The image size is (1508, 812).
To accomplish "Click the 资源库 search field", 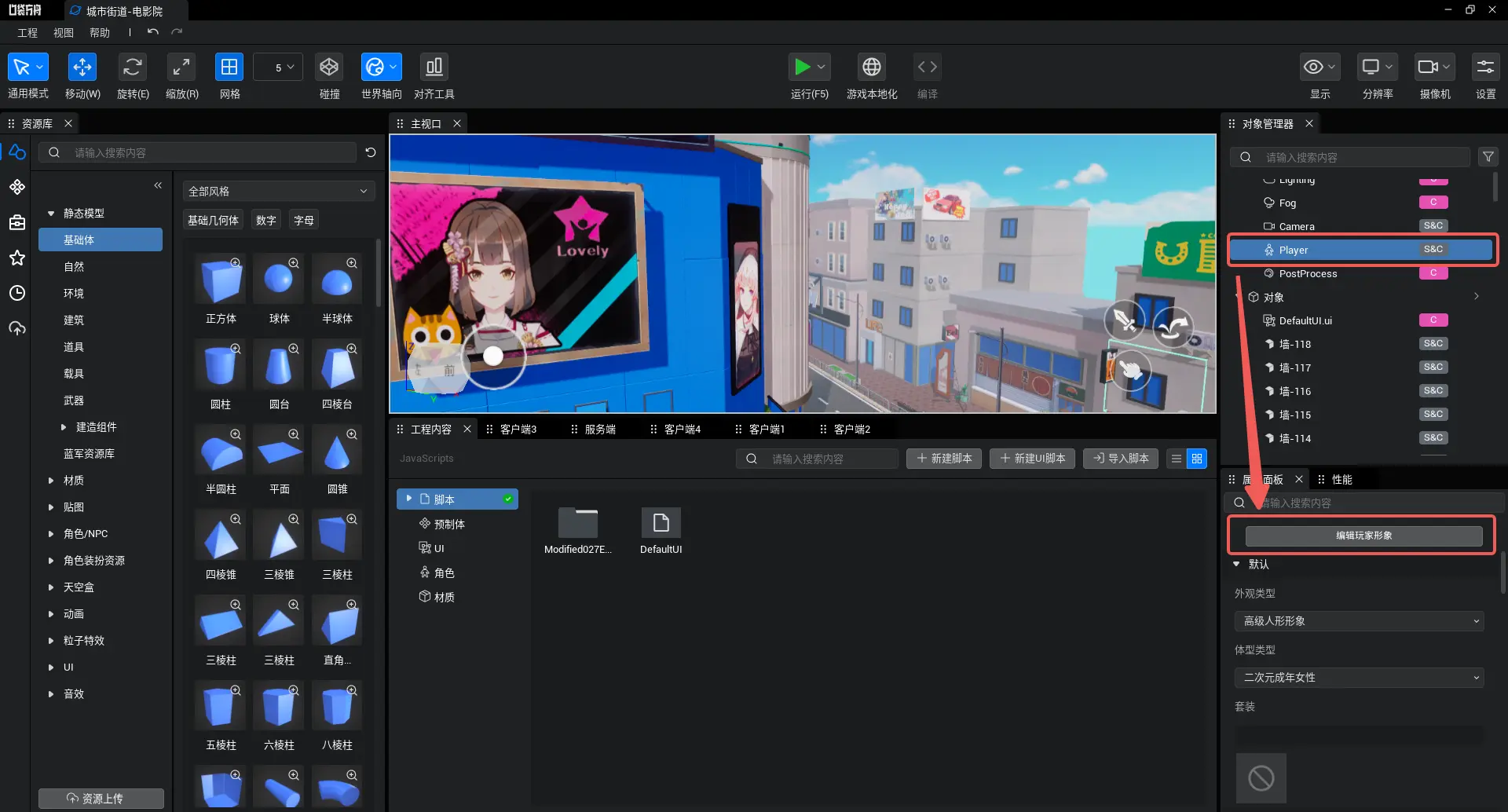I will pos(198,152).
